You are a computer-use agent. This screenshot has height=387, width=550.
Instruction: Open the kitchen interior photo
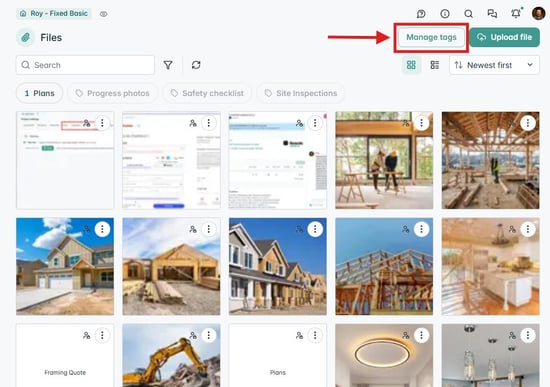(490, 266)
